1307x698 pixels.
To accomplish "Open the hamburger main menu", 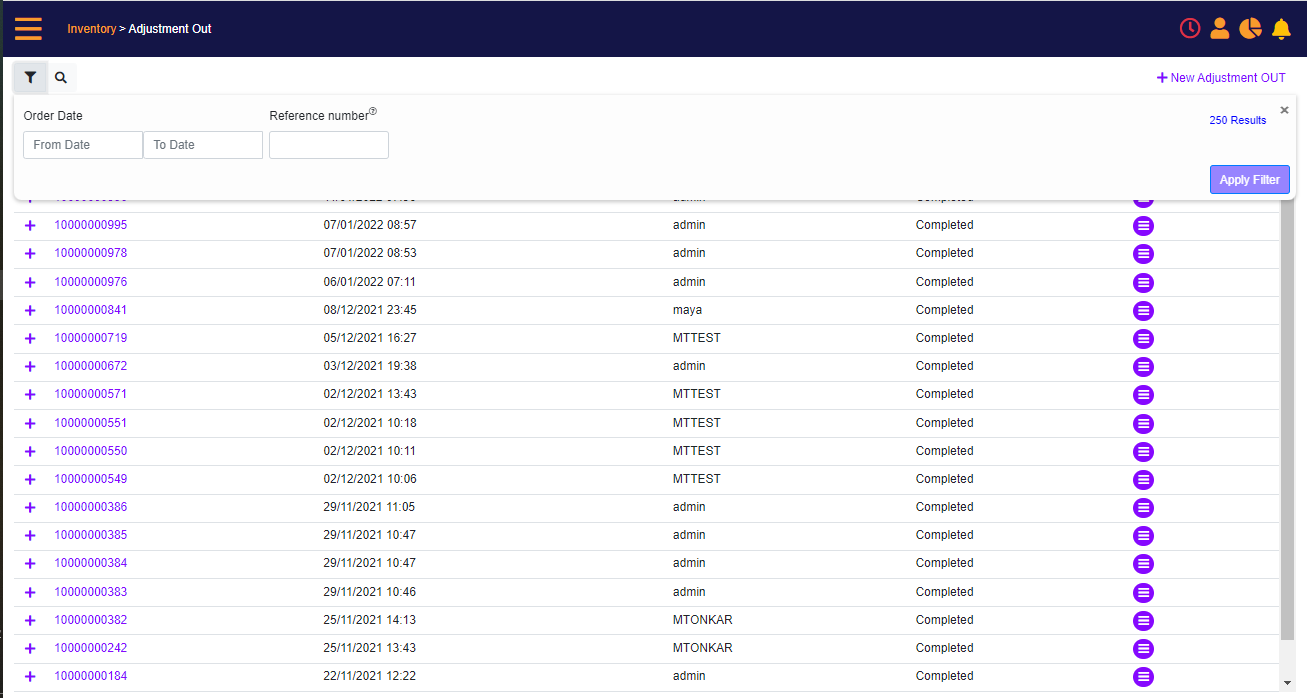I will pos(28,28).
